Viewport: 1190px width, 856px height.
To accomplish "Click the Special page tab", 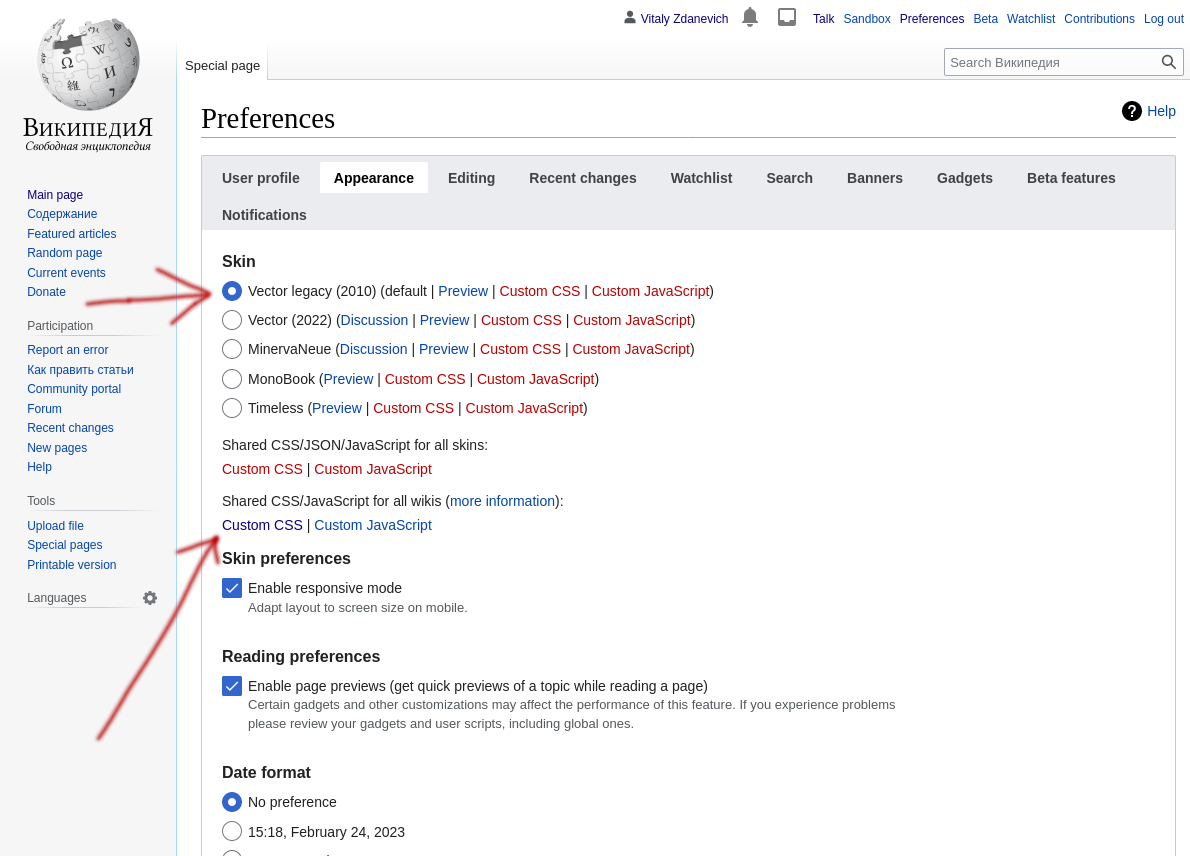I will pos(222,65).
